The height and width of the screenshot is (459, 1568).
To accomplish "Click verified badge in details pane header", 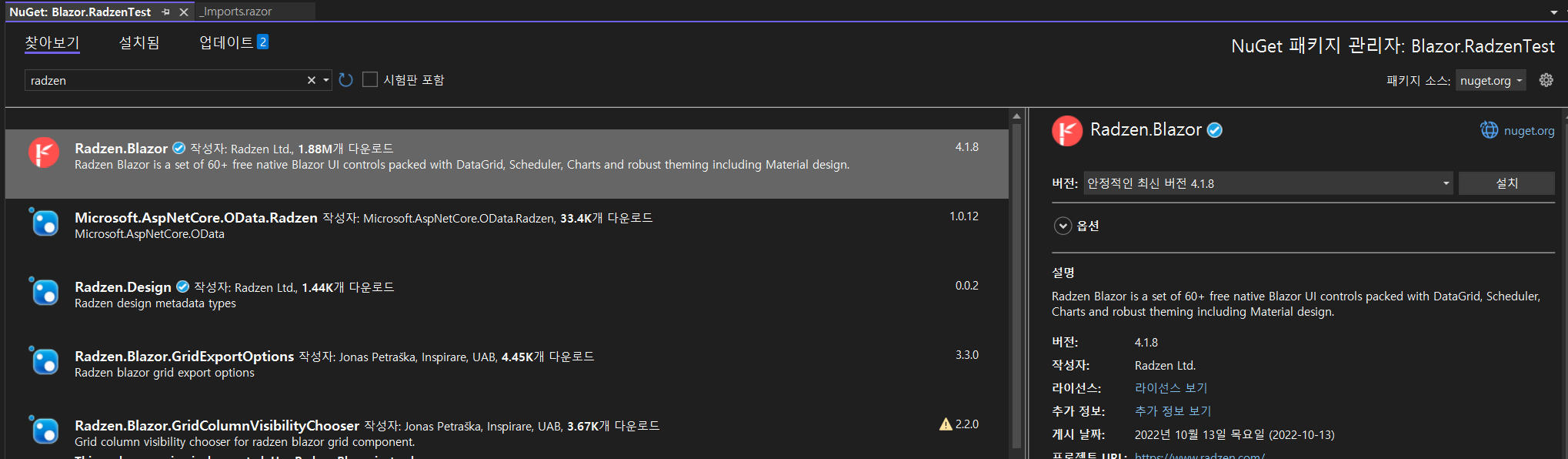I will tap(1215, 130).
